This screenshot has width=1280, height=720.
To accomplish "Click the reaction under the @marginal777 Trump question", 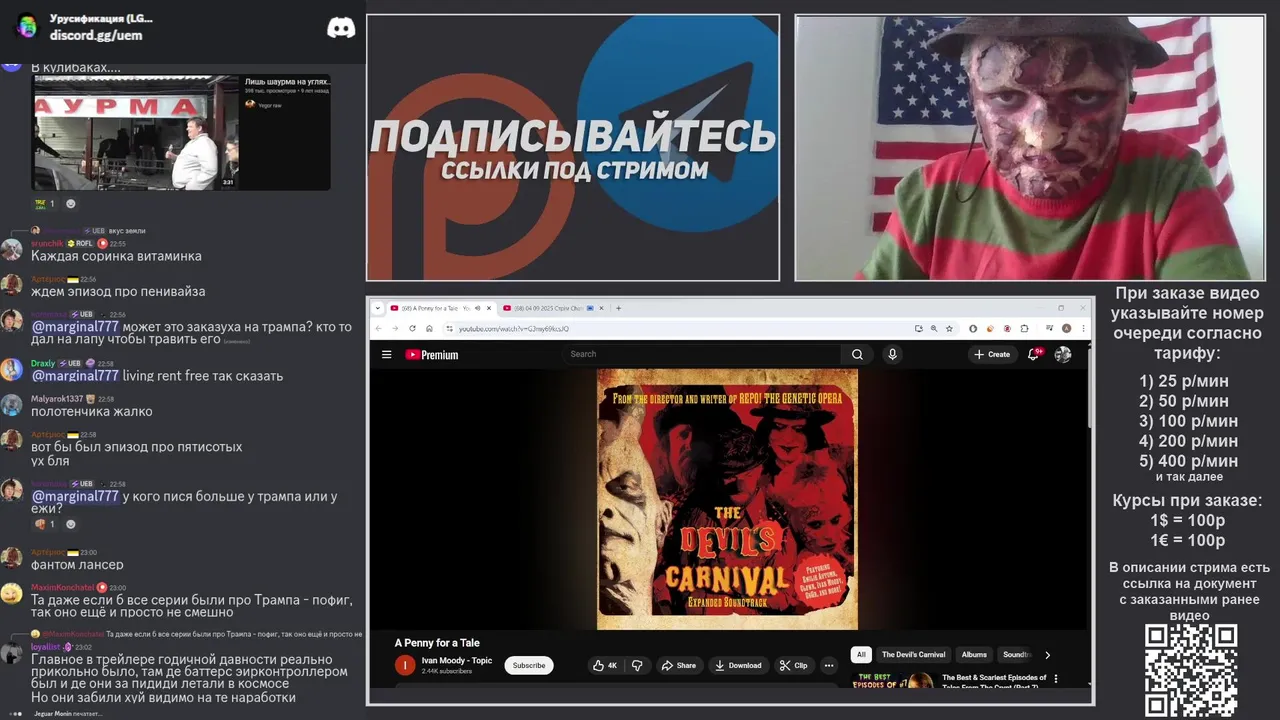I will 45,524.
